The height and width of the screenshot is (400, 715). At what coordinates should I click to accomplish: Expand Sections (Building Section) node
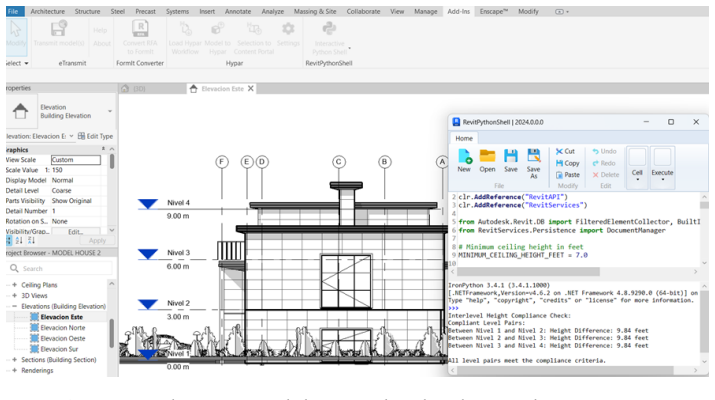(15, 359)
